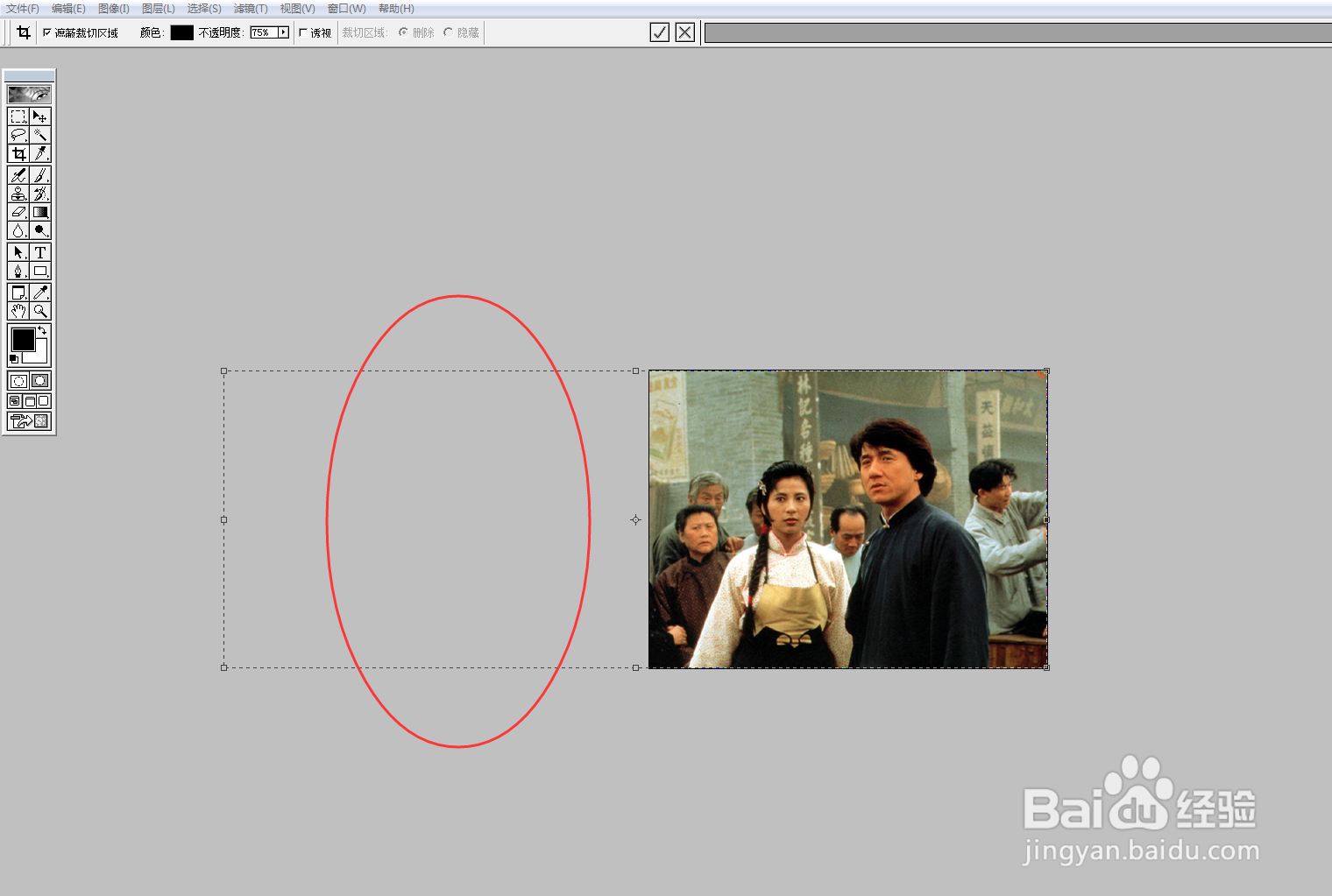Cancel the crop with the X button
The height and width of the screenshot is (896, 1332).
(685, 32)
